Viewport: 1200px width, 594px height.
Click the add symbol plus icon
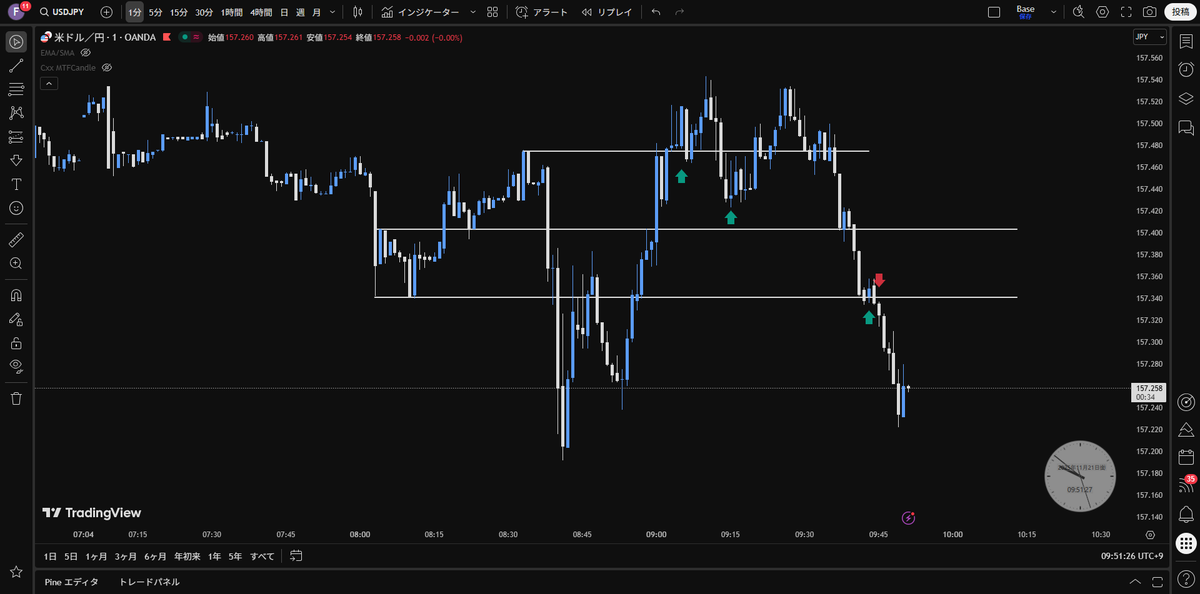(107, 12)
